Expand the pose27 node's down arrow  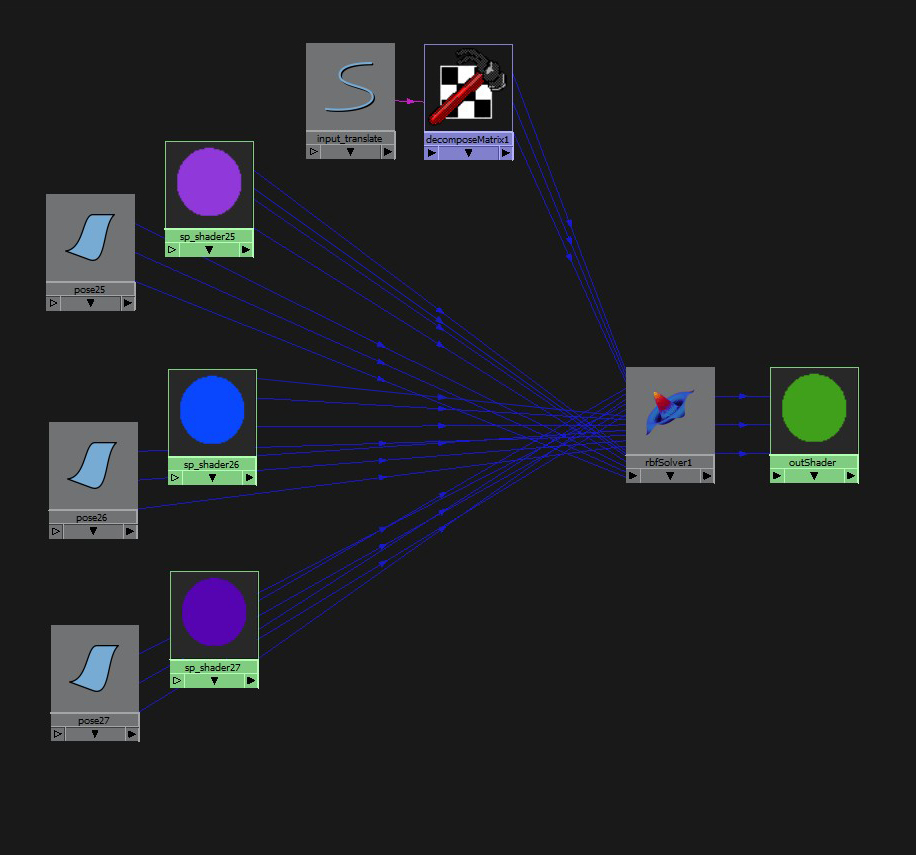(x=95, y=734)
